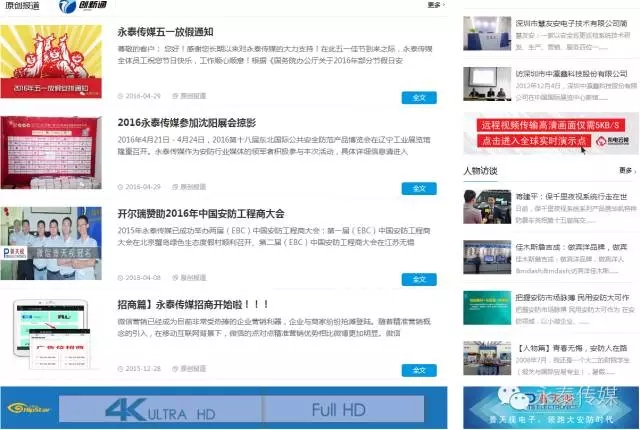
Task: Expand 更多 next to 原创报道 section
Action: click(433, 5)
